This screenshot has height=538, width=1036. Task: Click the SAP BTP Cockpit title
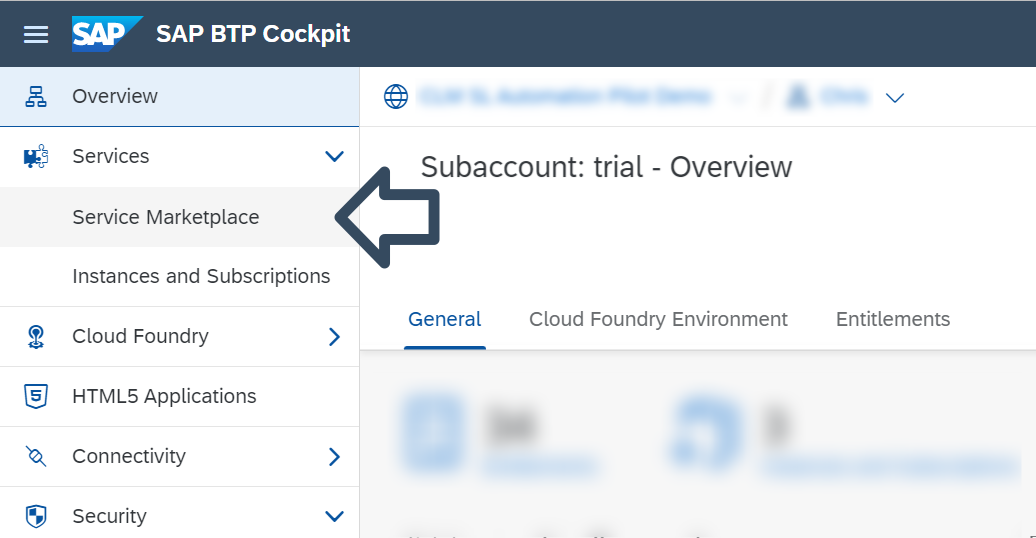[253, 34]
